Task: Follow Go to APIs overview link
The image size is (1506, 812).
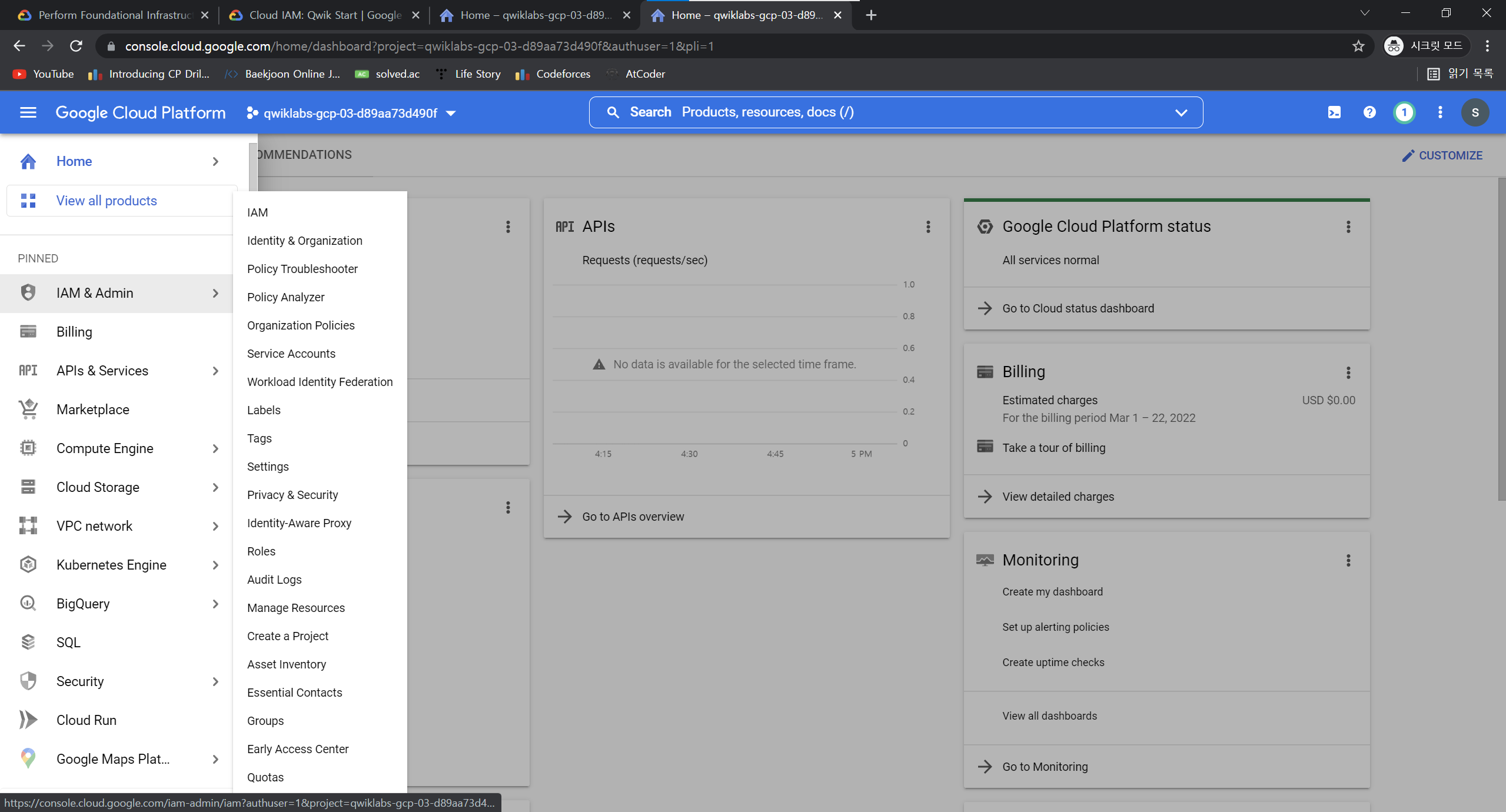Action: [633, 517]
